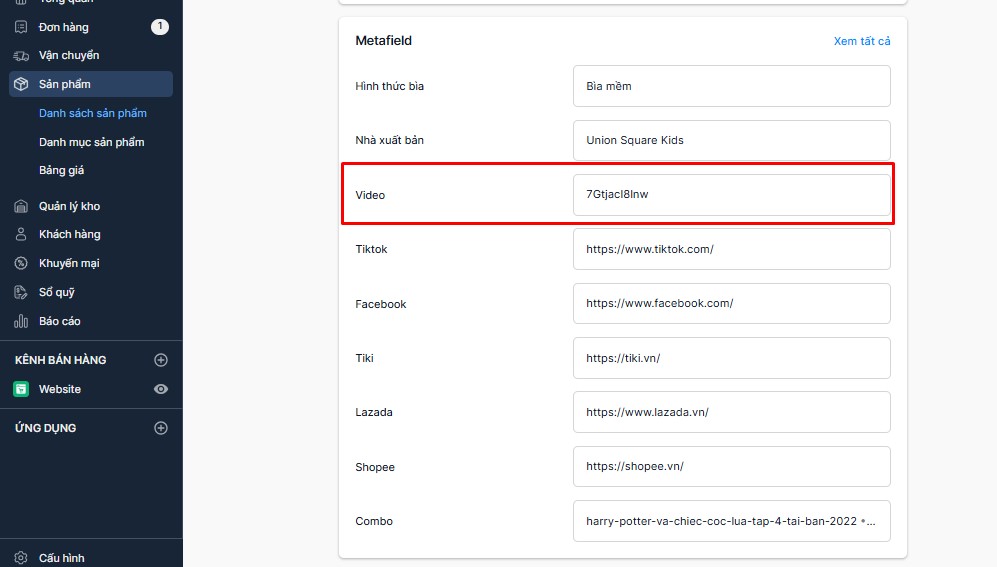Click the Hình thức bìa label
This screenshot has height=567, width=997.
pos(389,86)
